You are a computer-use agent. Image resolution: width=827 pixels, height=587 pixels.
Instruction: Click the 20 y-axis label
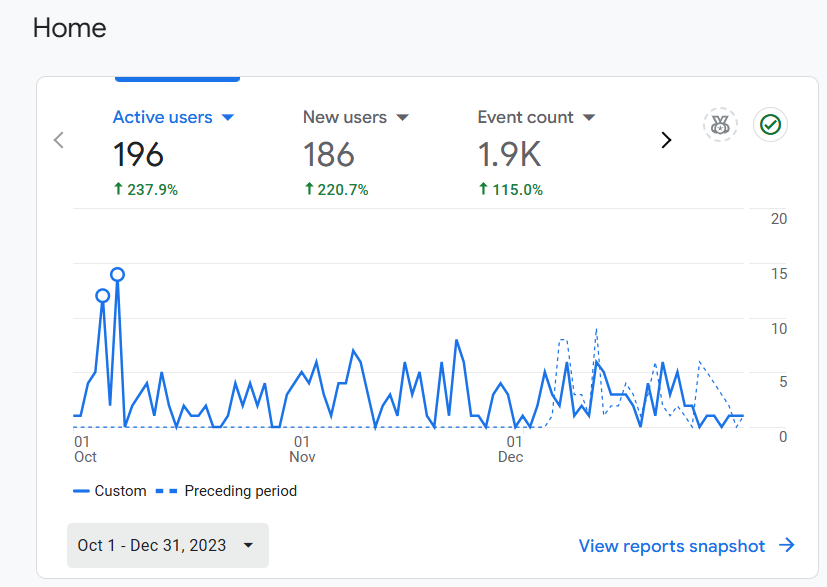click(x=779, y=219)
